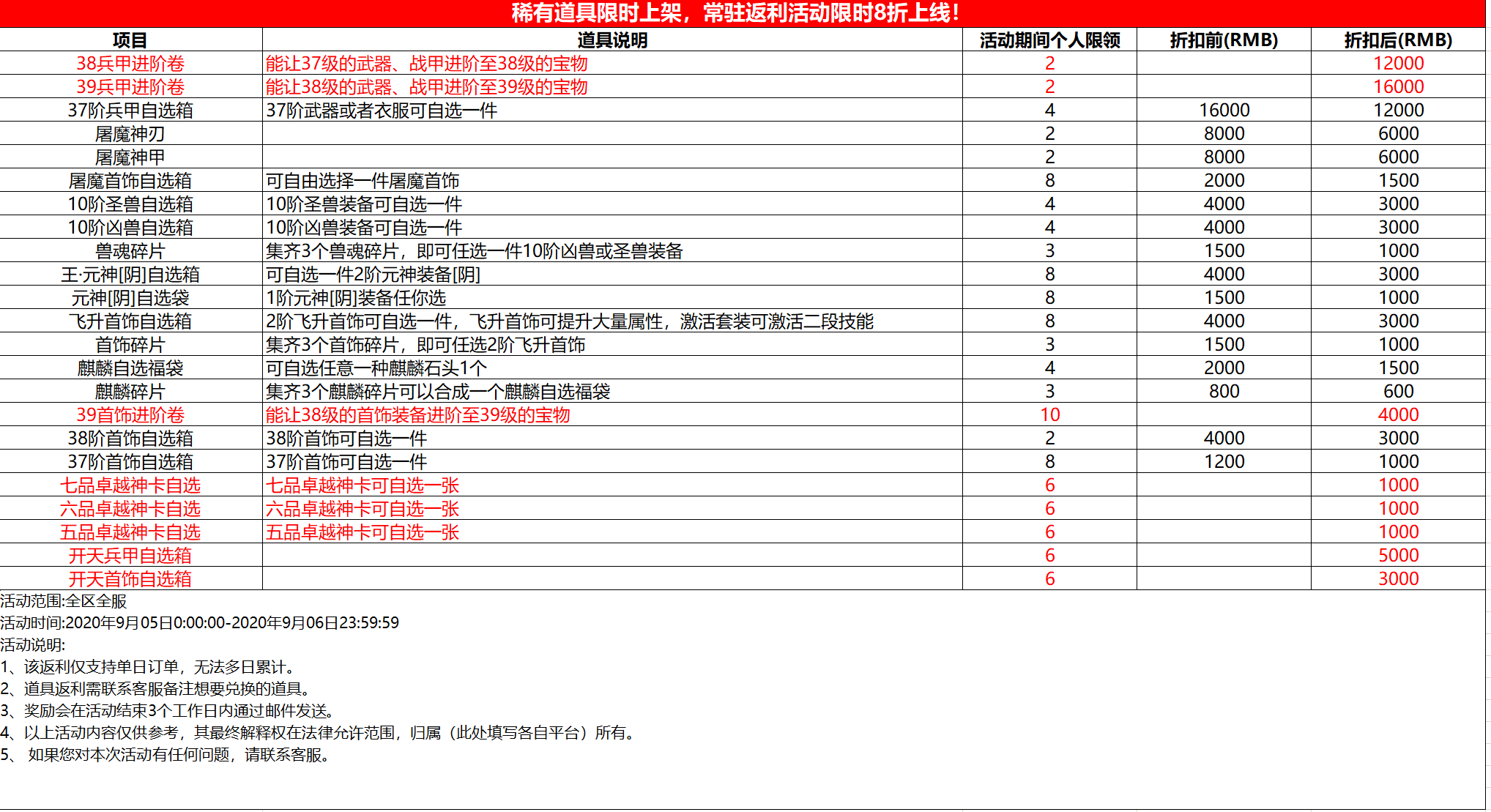This screenshot has height=812, width=1491.
Task: Click the red title banner text
Action: point(735,13)
